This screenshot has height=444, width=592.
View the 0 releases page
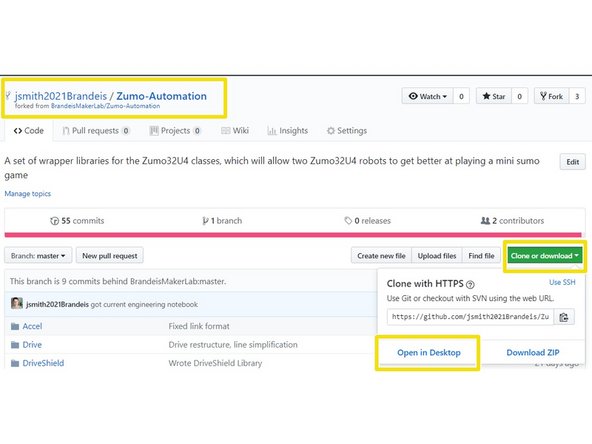pyautogui.click(x=367, y=220)
